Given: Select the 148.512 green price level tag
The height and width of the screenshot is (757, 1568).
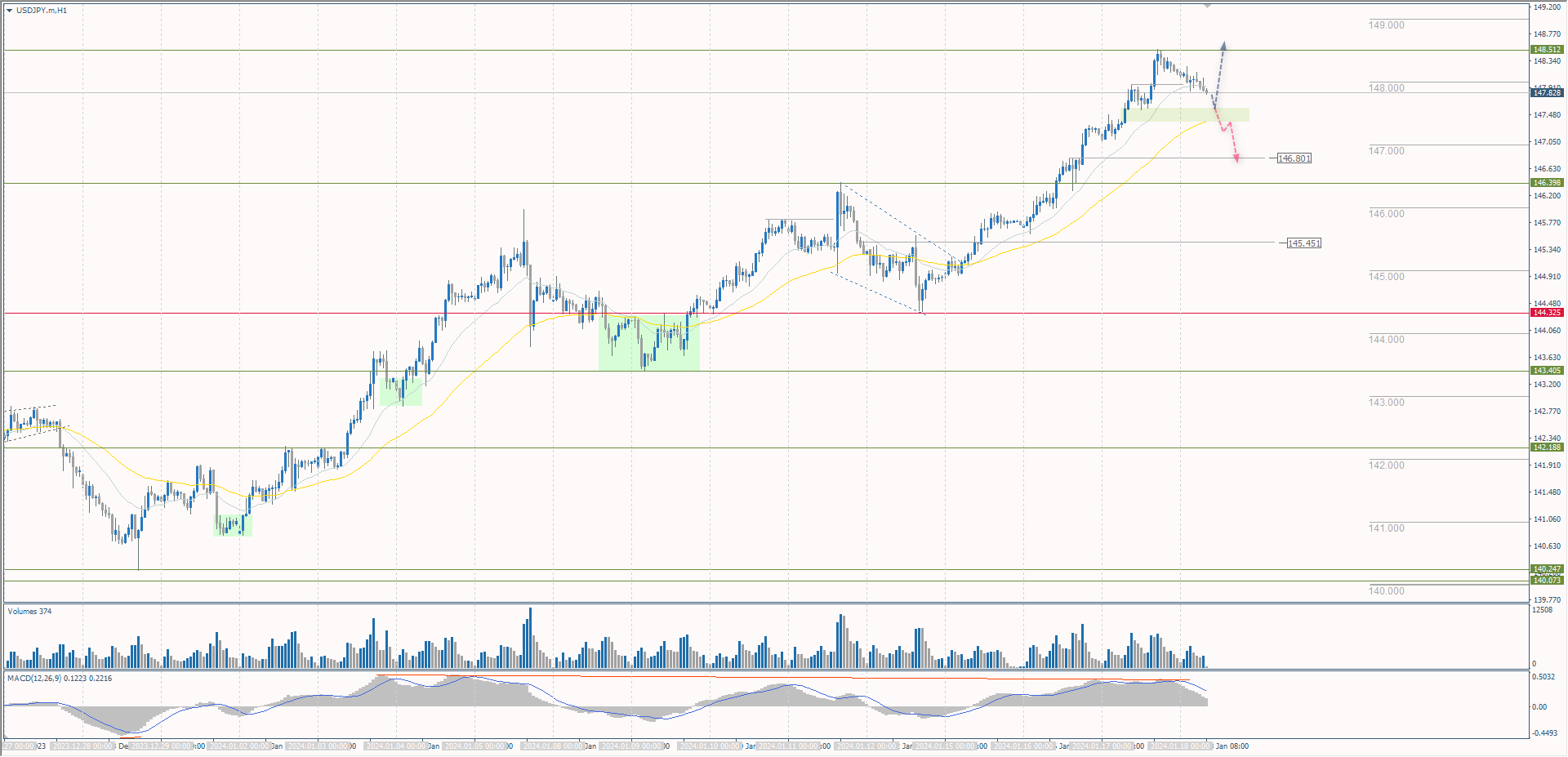Looking at the screenshot, I should click(1547, 50).
